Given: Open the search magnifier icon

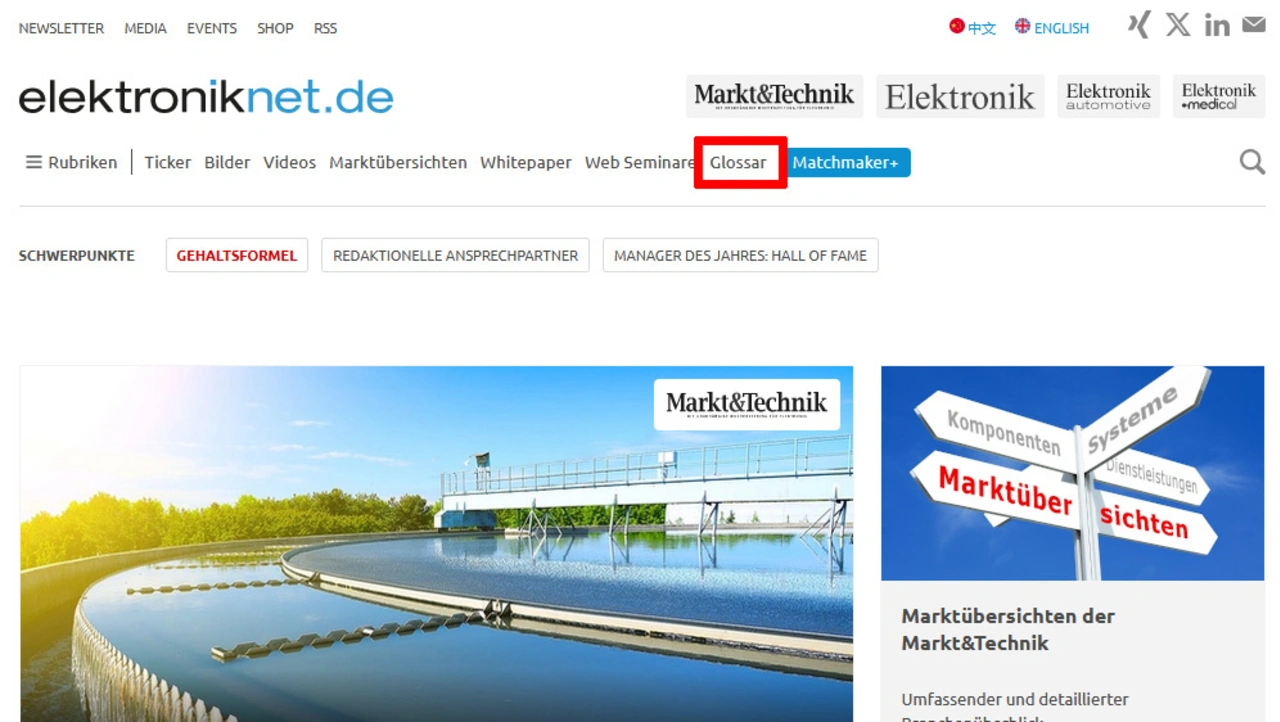Looking at the screenshot, I should (x=1252, y=162).
